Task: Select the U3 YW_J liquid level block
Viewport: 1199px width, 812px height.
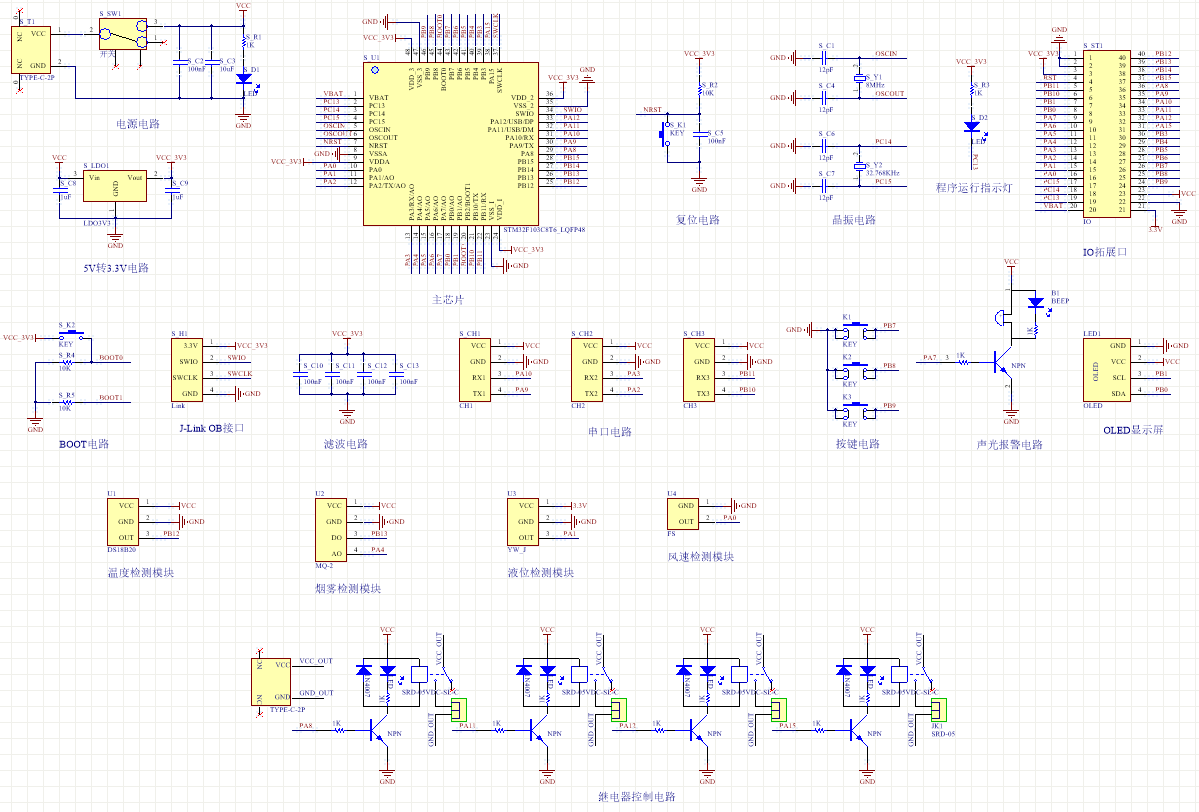Action: [523, 522]
